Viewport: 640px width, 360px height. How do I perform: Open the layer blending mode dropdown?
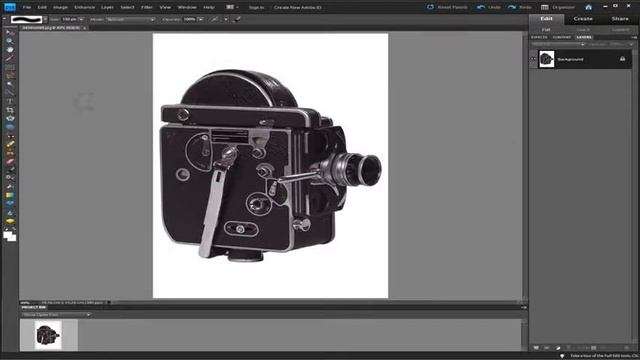558,44
